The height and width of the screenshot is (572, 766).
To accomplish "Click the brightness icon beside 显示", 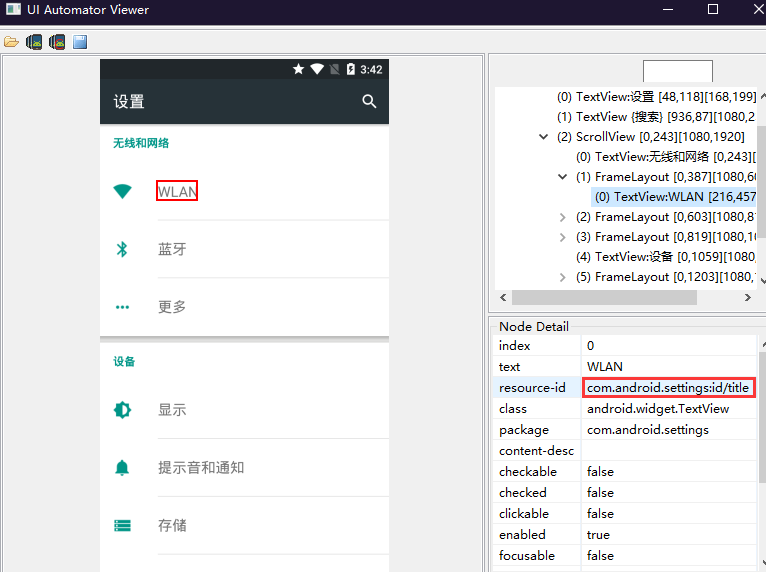I will pyautogui.click(x=122, y=410).
